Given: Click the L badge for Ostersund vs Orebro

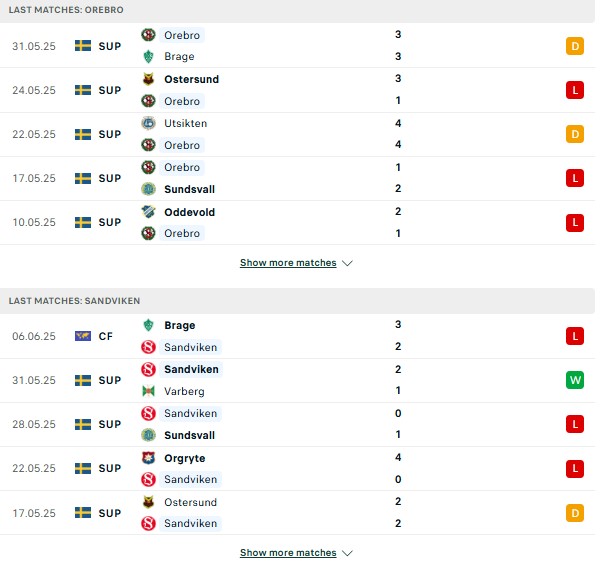Looking at the screenshot, I should coord(575,90).
